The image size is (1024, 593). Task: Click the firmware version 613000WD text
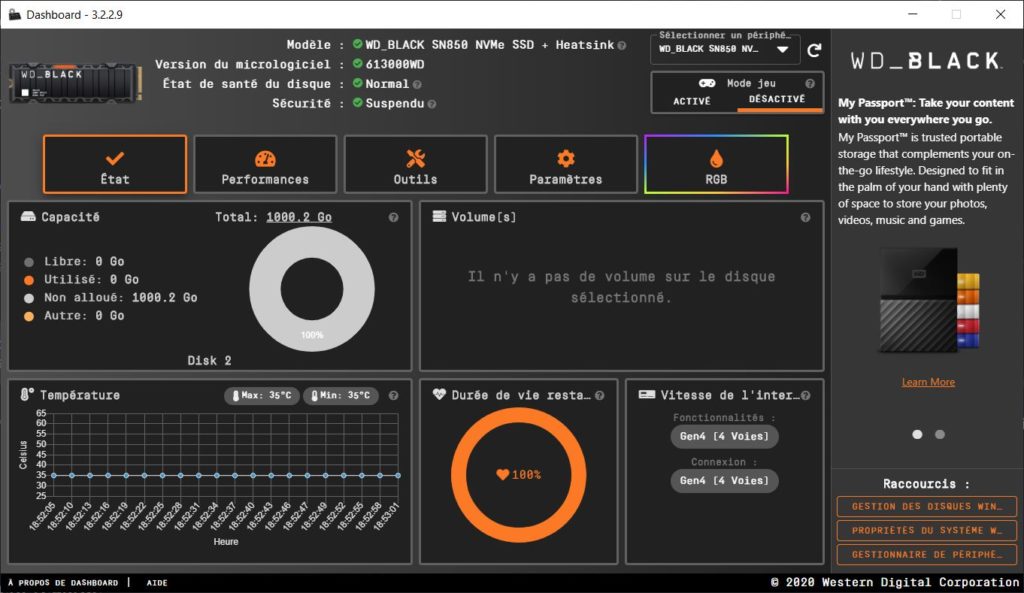394,64
